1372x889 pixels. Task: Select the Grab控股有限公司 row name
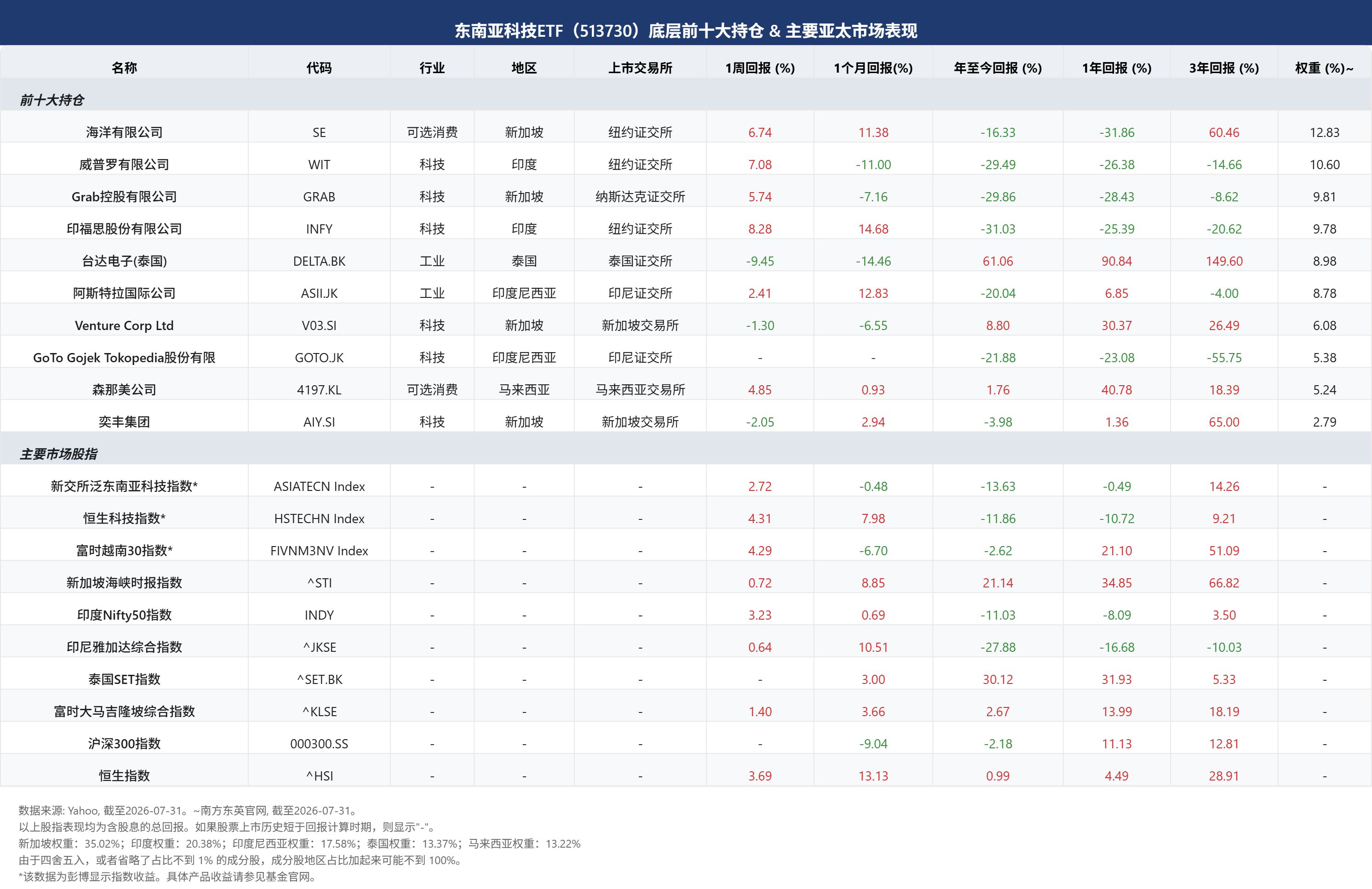pos(124,197)
